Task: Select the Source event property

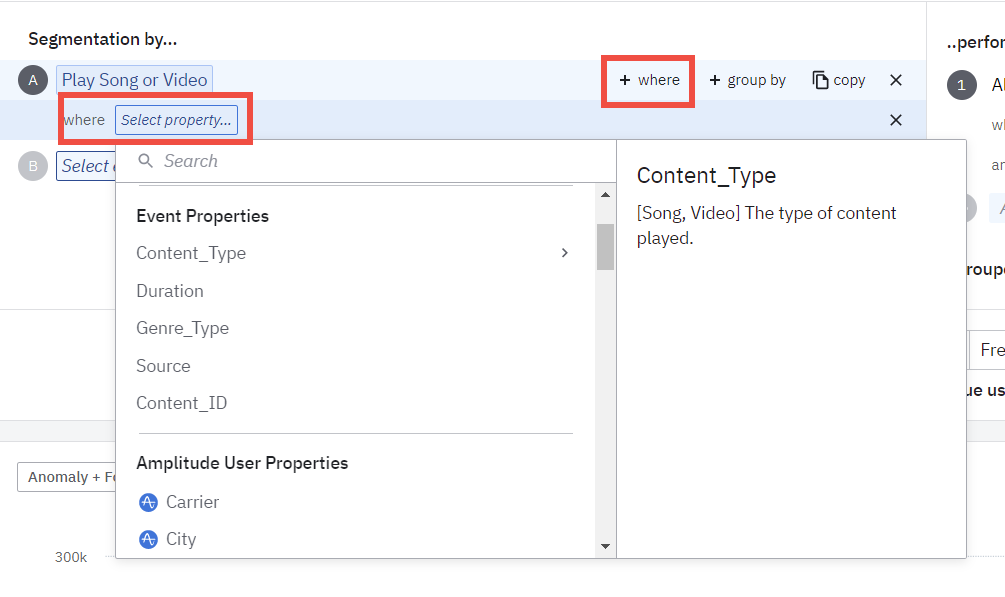Action: 163,366
